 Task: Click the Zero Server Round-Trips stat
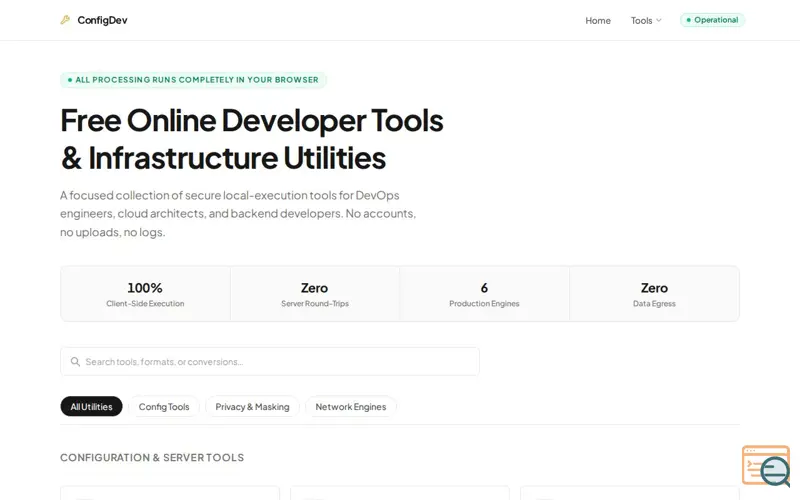tap(315, 294)
